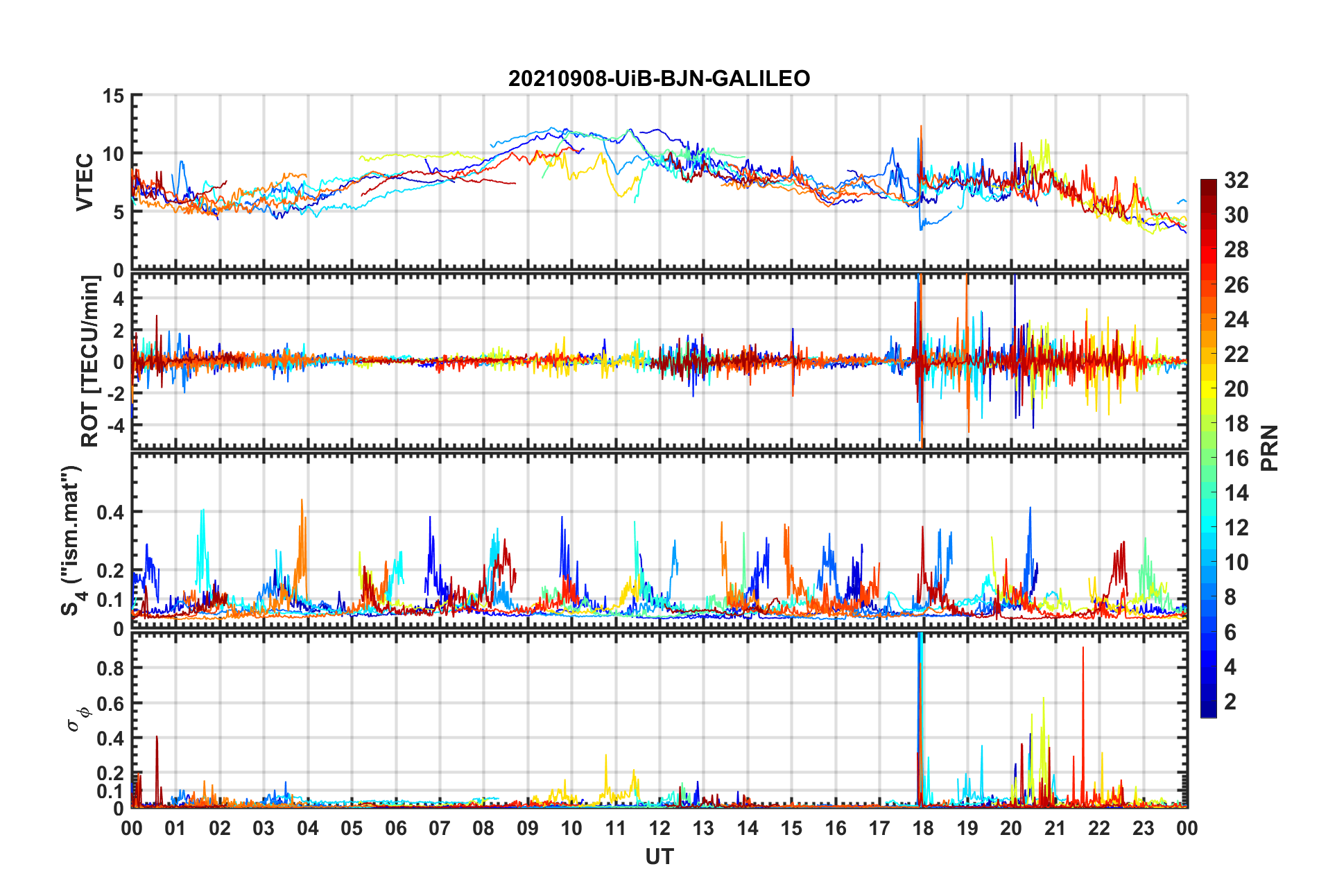
Task: Click x-axis tick label 03
Action: click(264, 828)
